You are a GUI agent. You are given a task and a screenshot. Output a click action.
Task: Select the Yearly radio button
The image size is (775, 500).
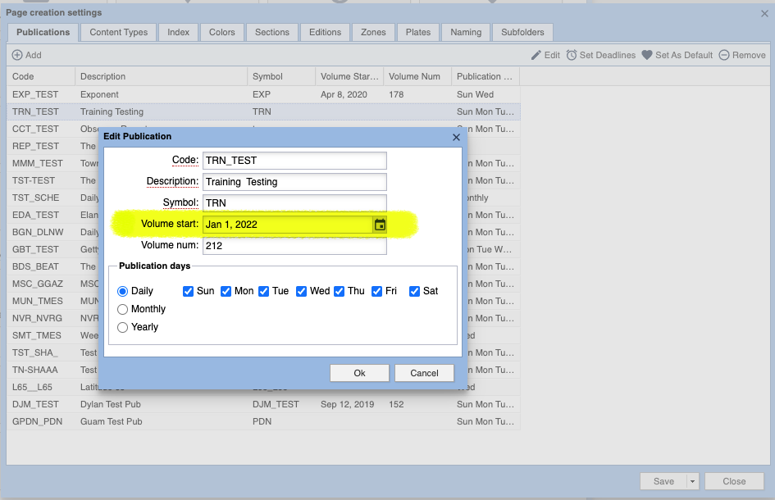click(x=123, y=327)
